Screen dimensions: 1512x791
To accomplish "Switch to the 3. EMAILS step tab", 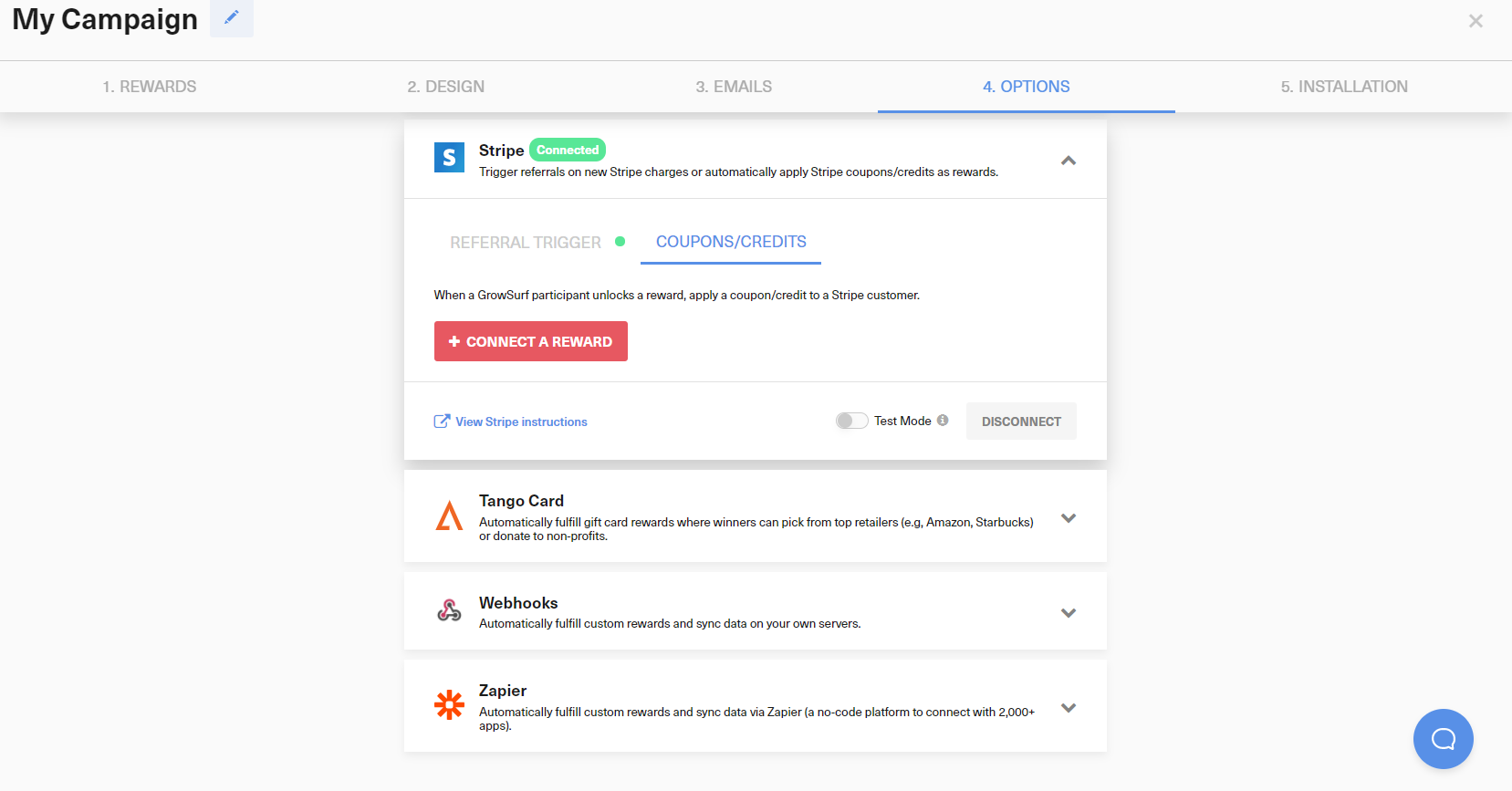I will [x=734, y=87].
